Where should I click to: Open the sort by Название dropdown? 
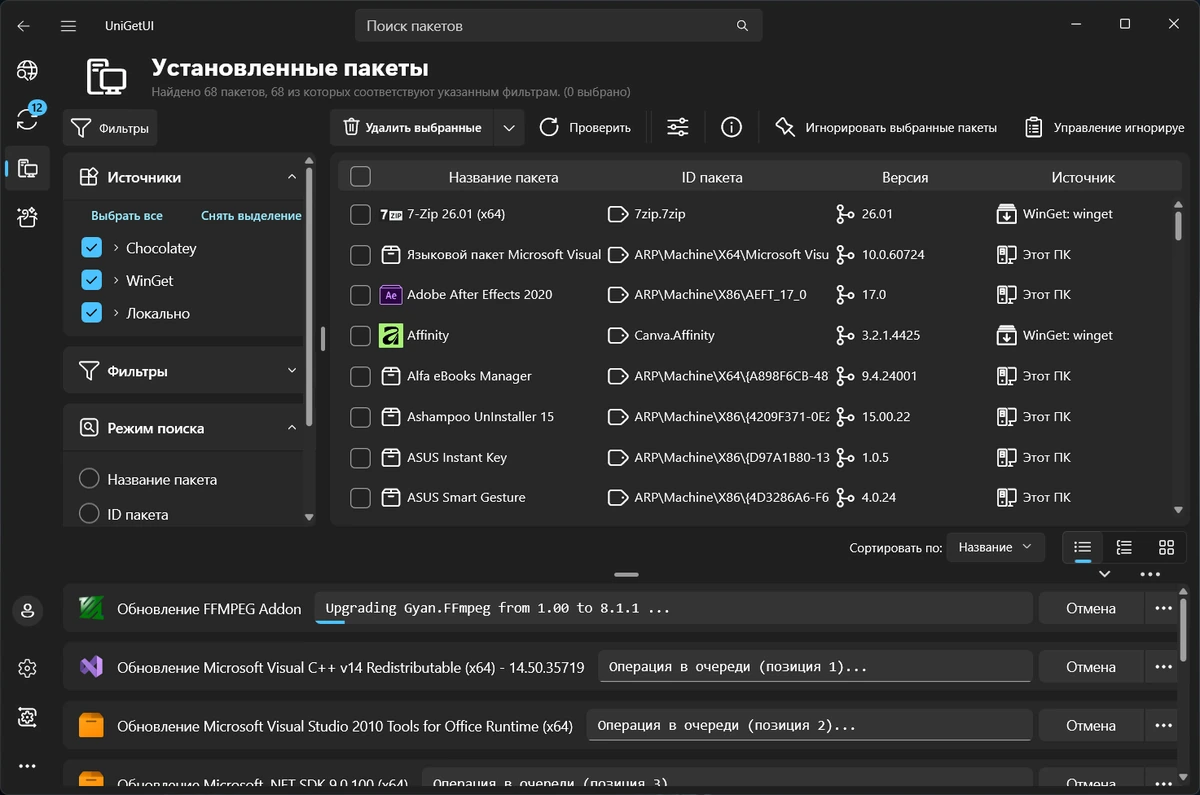[995, 547]
